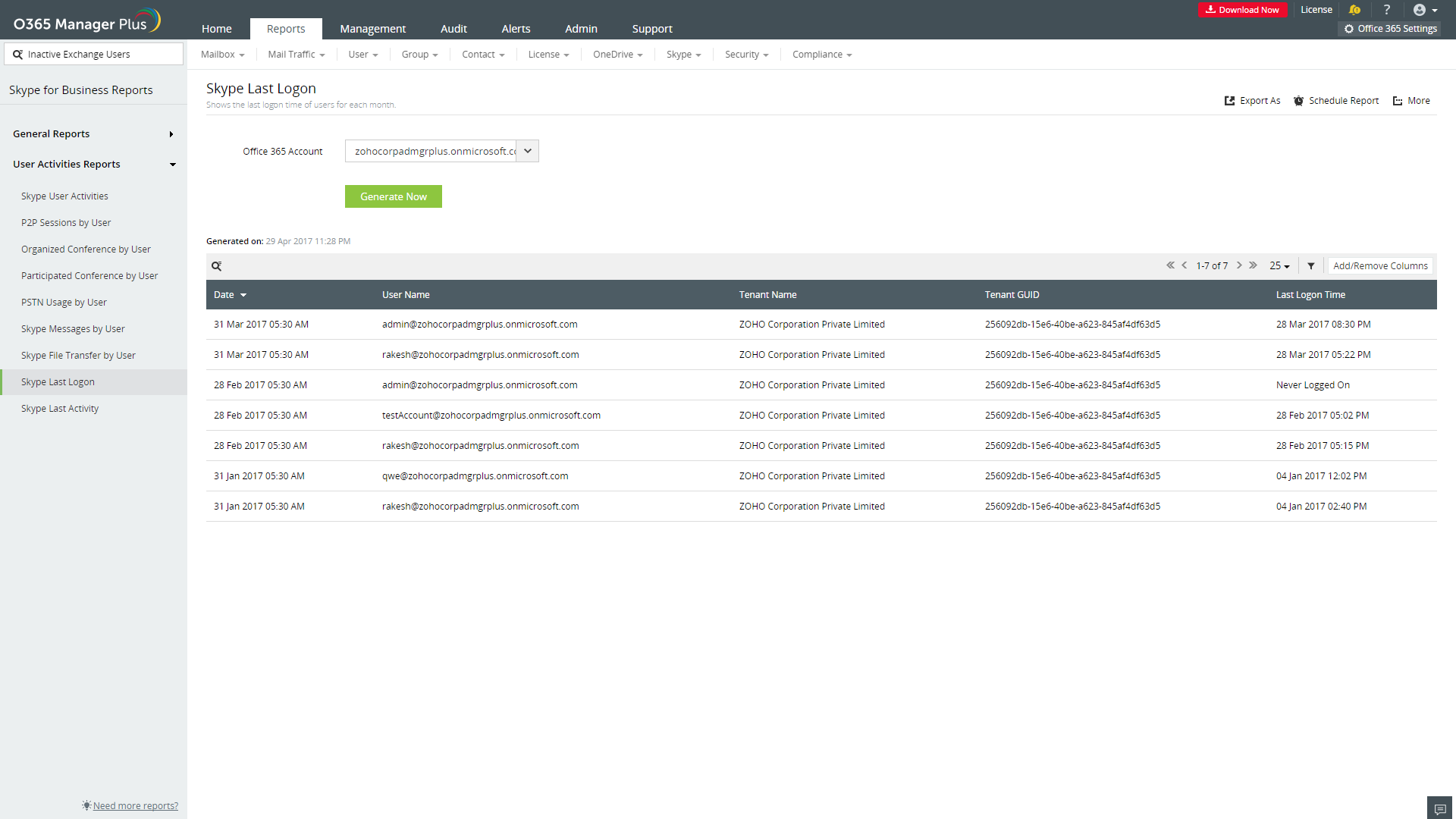Open the Skype reports submenu
This screenshot has width=1456, height=819.
[683, 55]
